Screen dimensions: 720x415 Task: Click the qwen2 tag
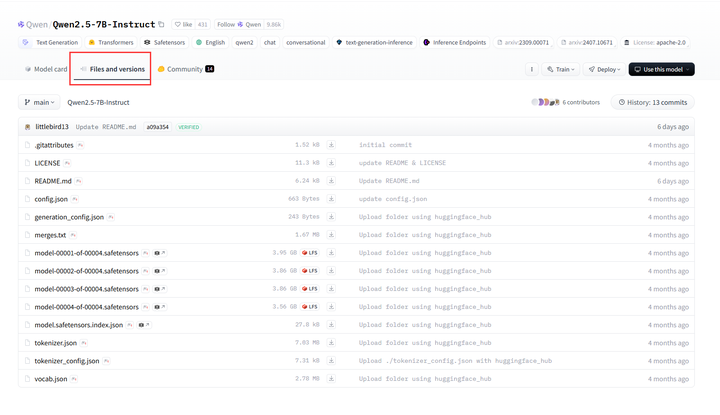pyautogui.click(x=244, y=42)
